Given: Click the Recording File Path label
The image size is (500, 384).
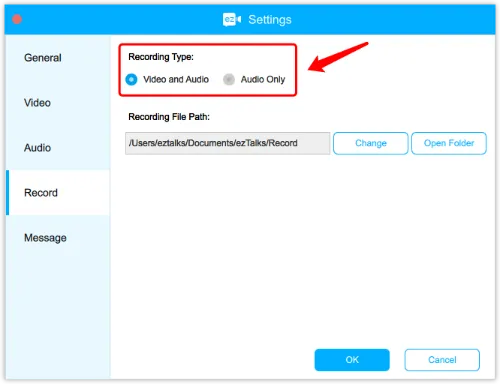Looking at the screenshot, I should click(169, 117).
